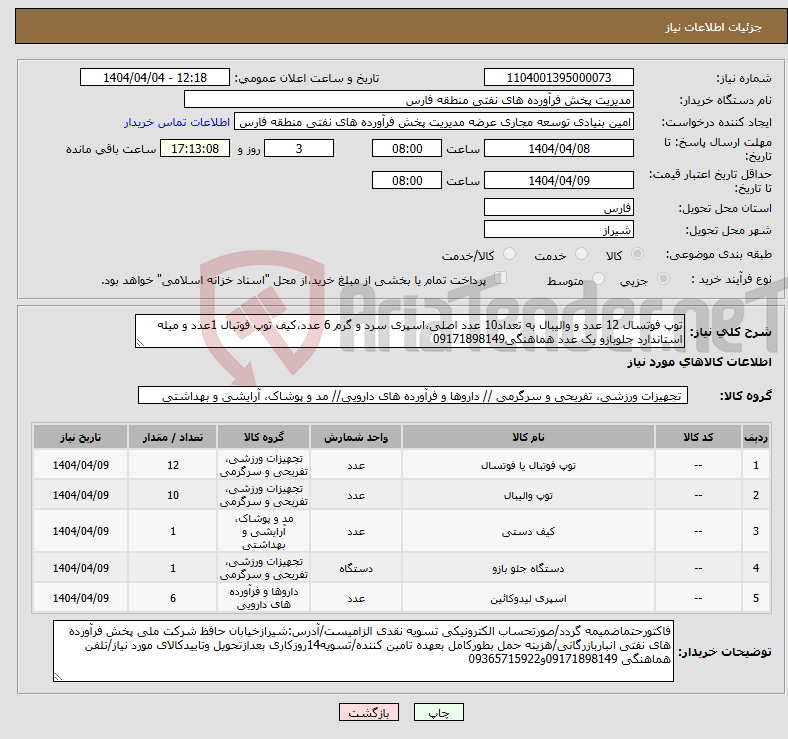Click the delivery province field فارس
The height and width of the screenshot is (739, 788).
pos(558,207)
